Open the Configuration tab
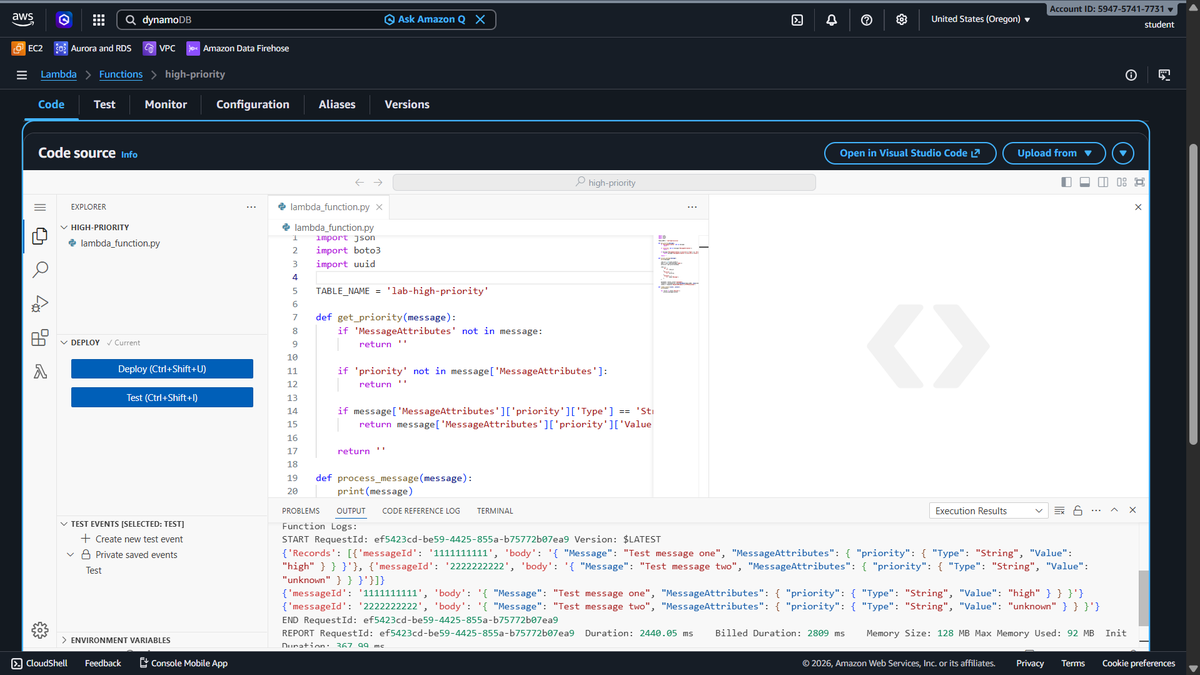The height and width of the screenshot is (675, 1200). click(253, 104)
